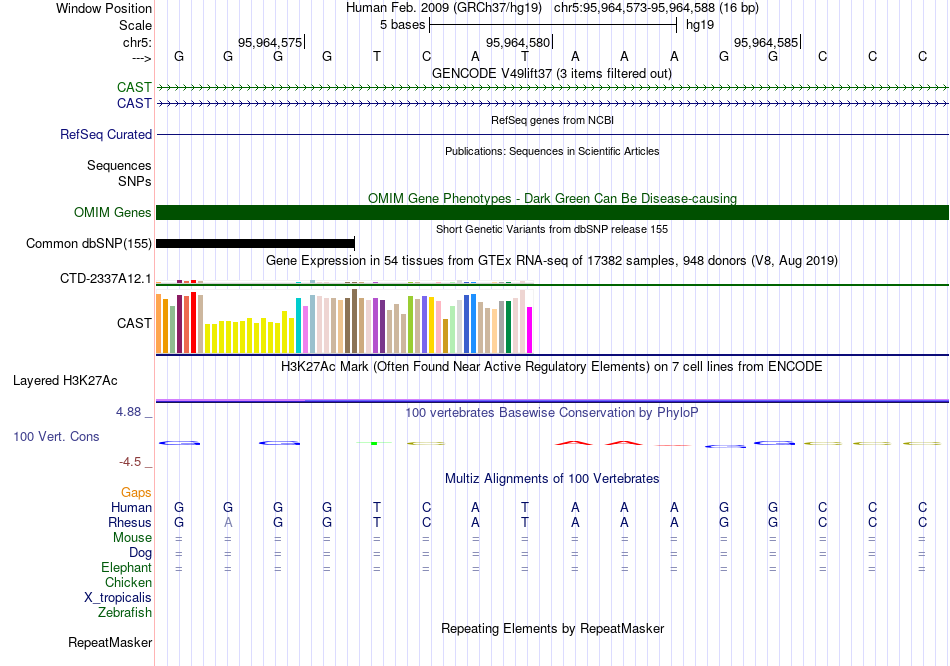Click the green CAST GENCODE gene label
This screenshot has height=666, width=950.
pos(134,87)
